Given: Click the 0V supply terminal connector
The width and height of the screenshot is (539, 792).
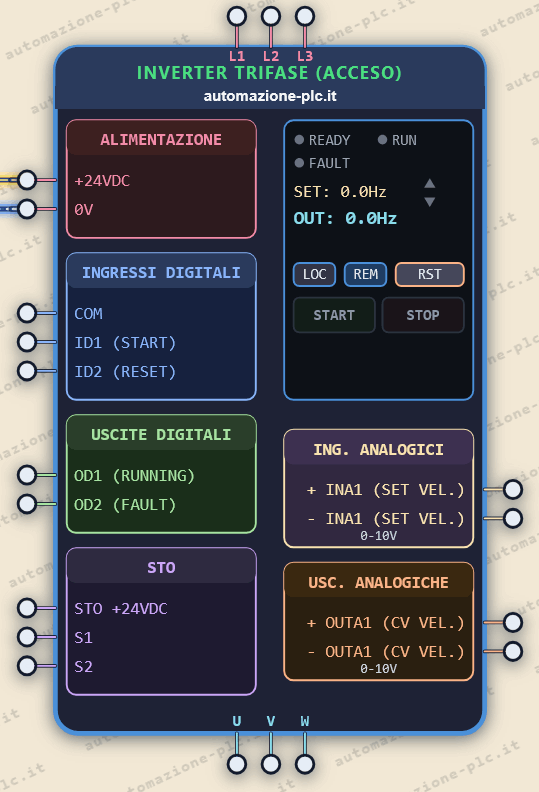Looking at the screenshot, I should coord(27,209).
